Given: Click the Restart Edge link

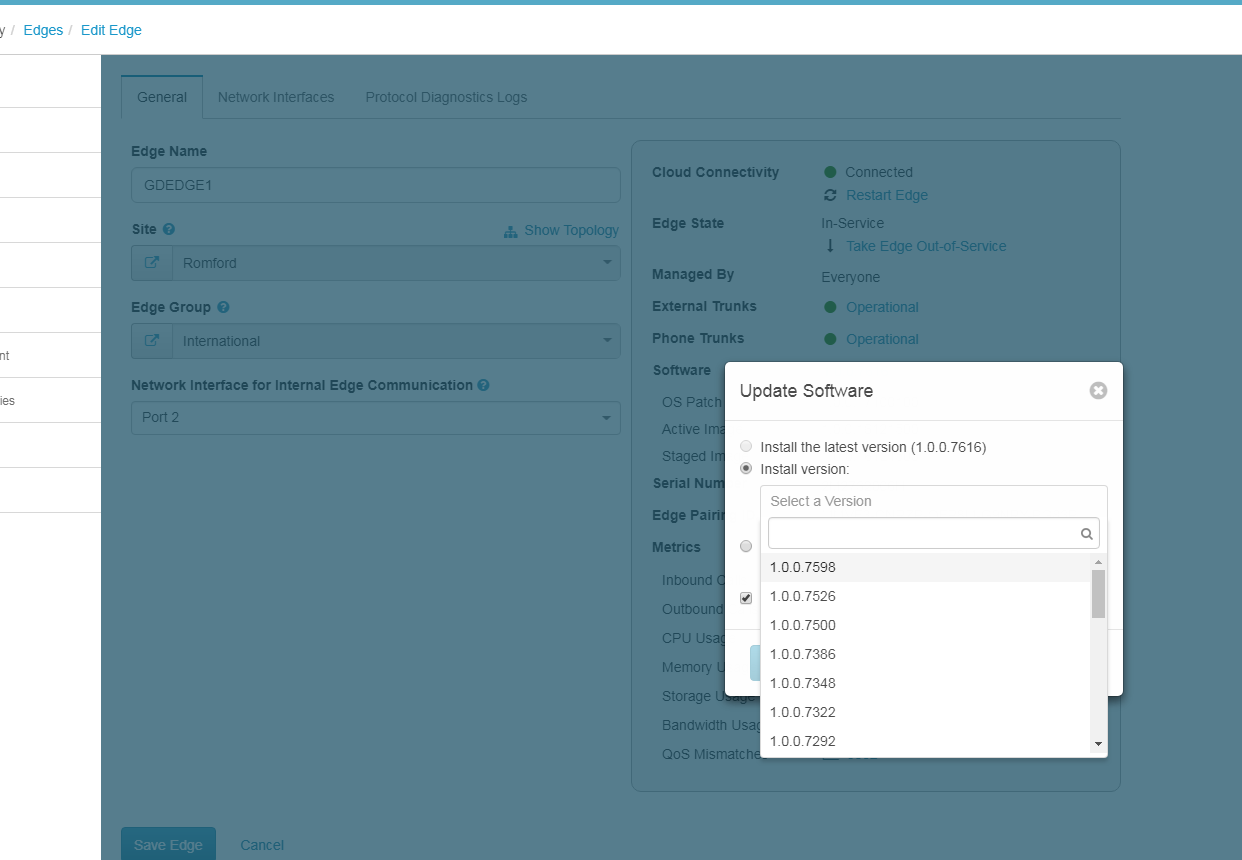Looking at the screenshot, I should pos(887,195).
